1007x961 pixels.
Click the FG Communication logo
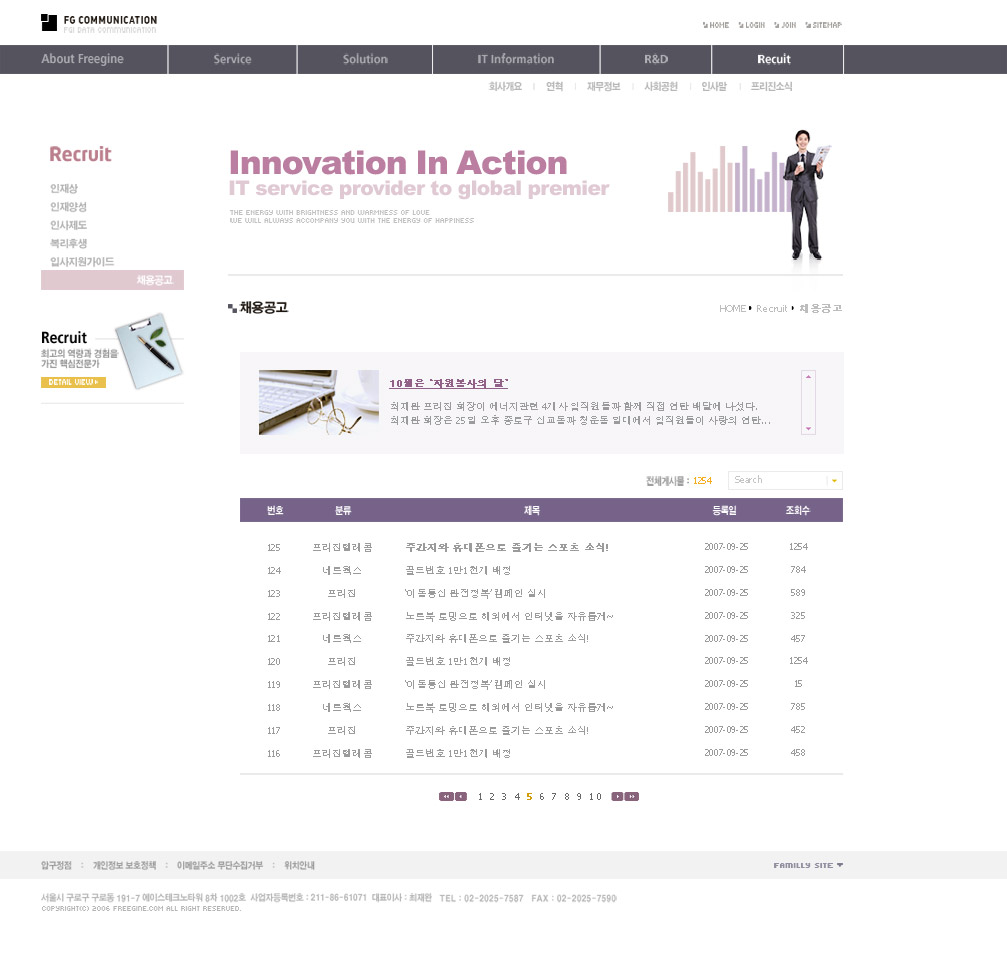tap(98, 23)
